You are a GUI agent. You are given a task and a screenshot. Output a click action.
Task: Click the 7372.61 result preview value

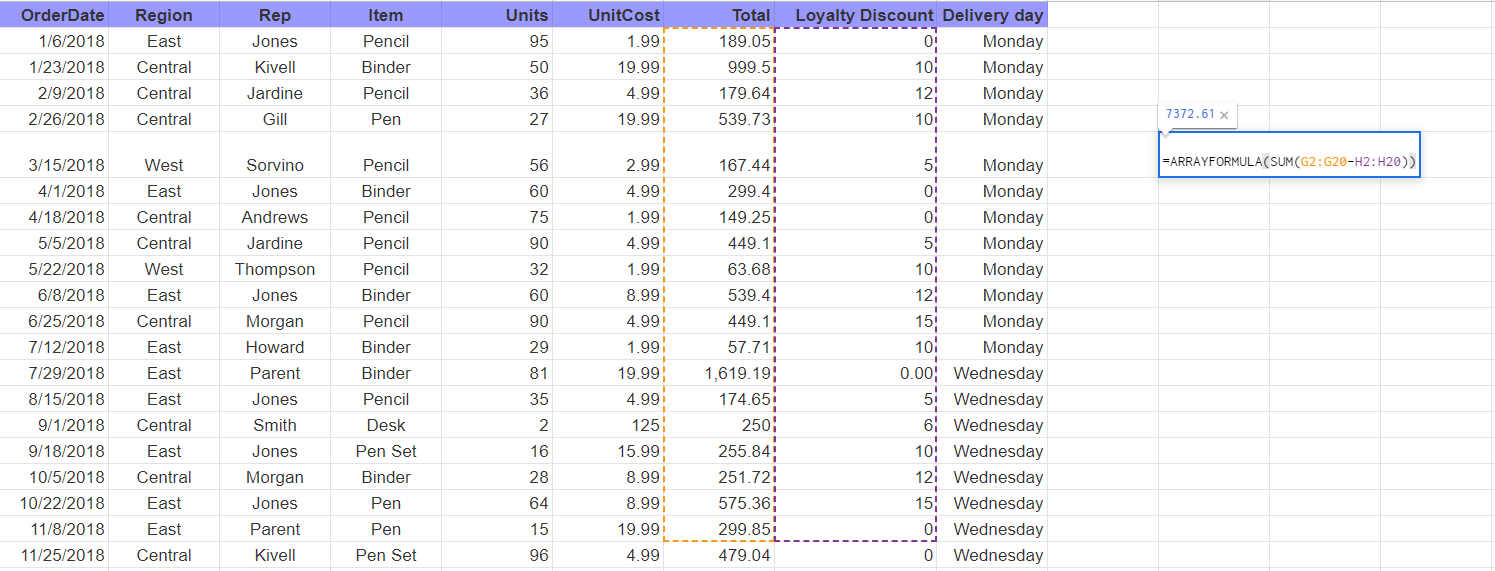click(x=1190, y=114)
